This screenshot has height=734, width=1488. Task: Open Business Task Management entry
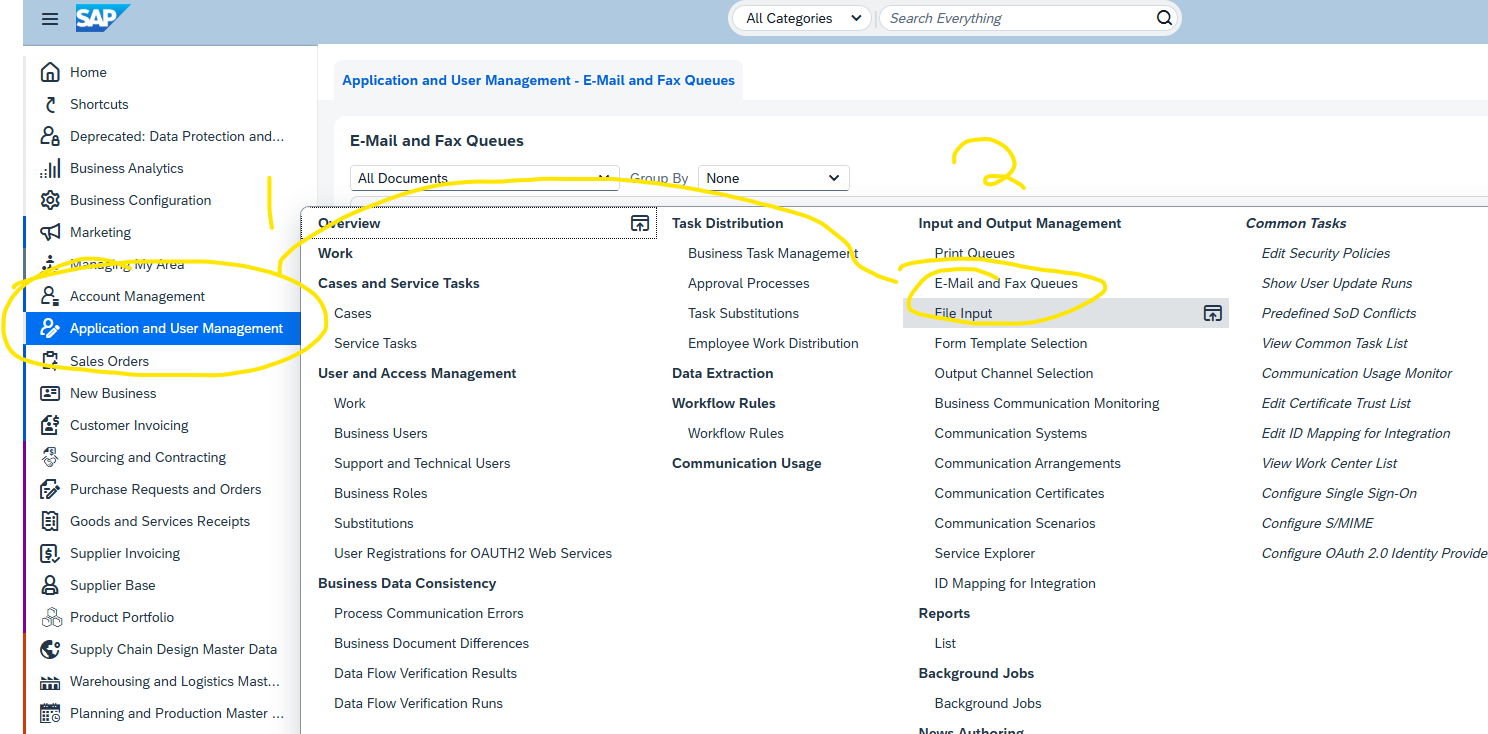(x=773, y=253)
